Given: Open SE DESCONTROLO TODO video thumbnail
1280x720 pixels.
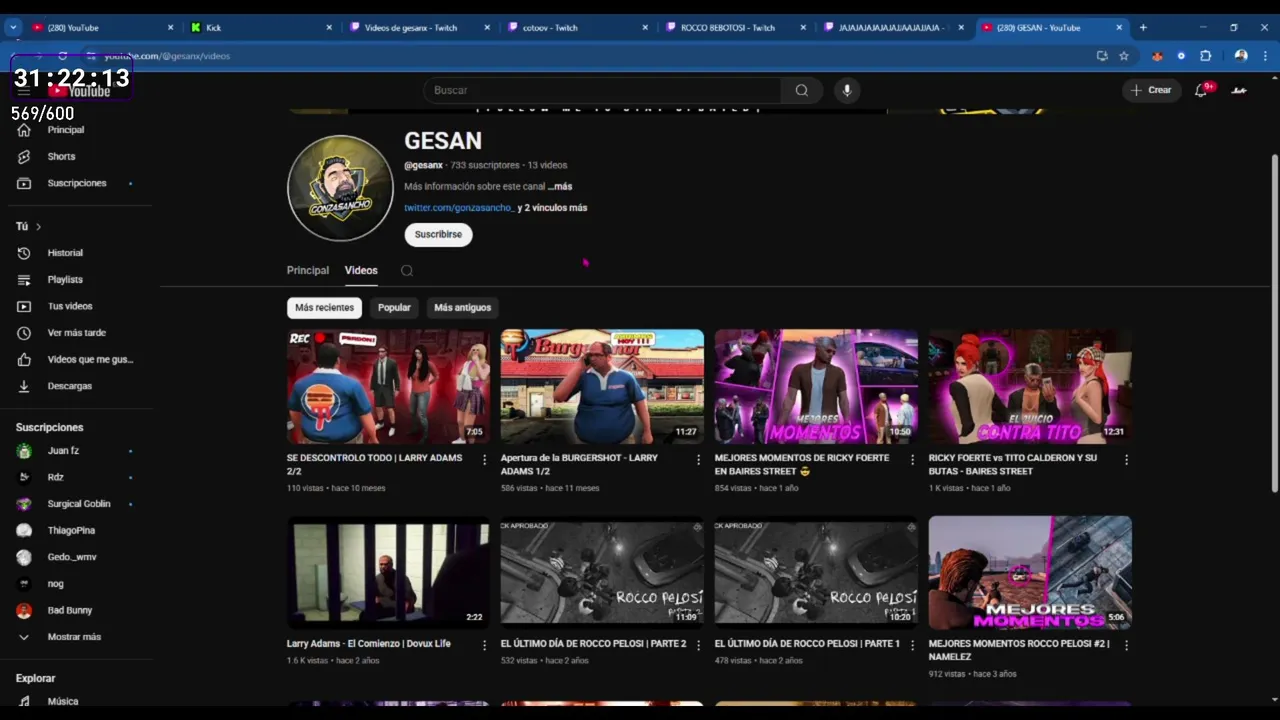Looking at the screenshot, I should 389,387.
